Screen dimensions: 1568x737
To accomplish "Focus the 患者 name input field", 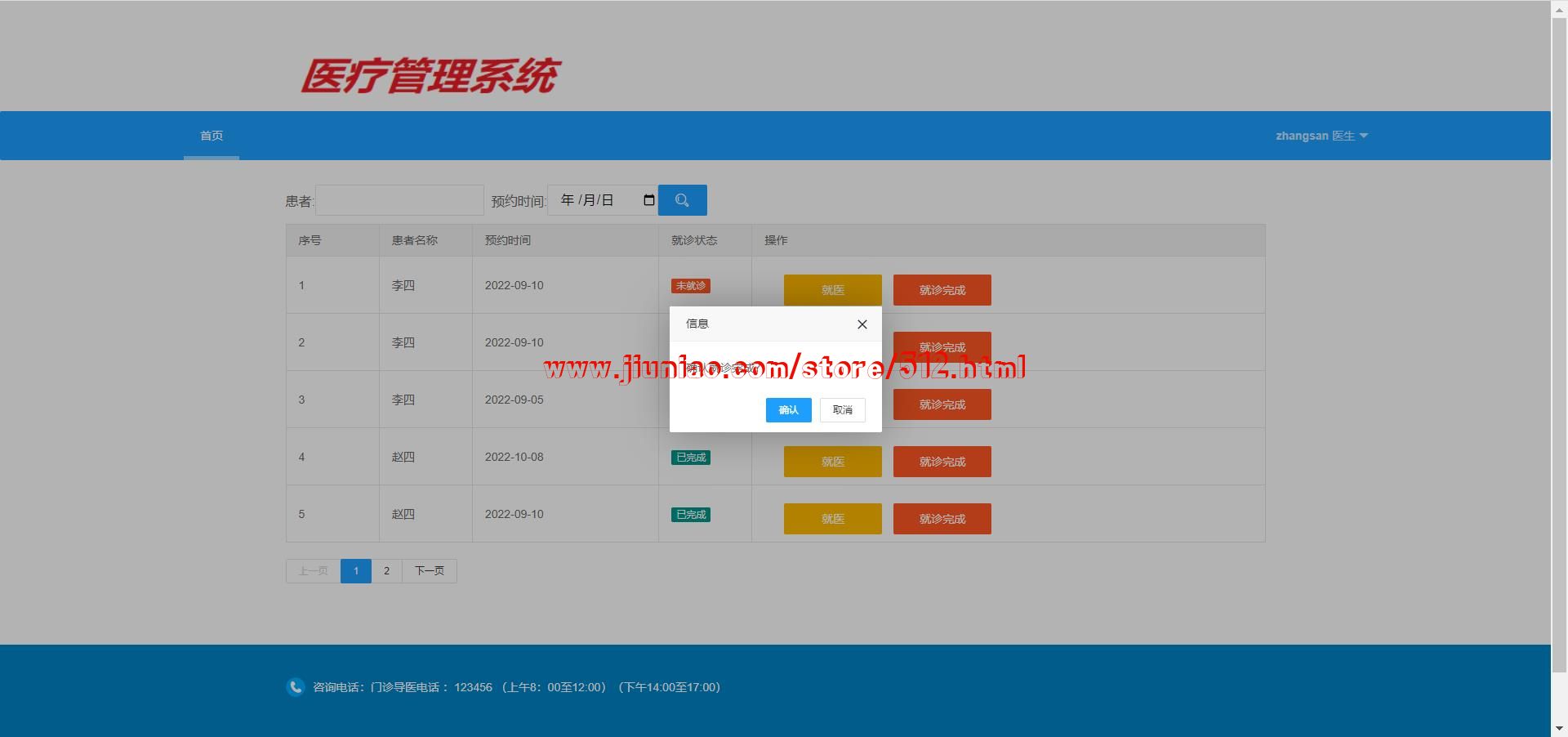I will coord(399,200).
